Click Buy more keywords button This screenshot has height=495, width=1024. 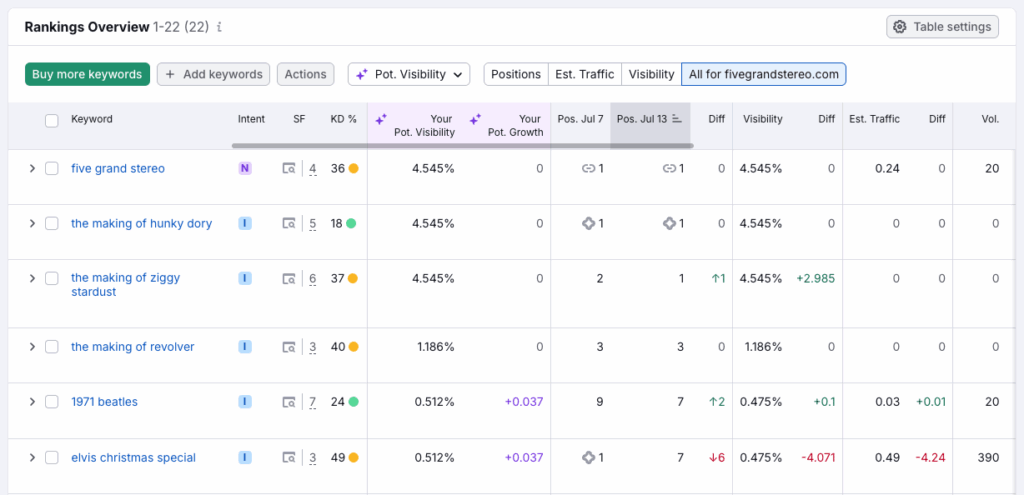[x=88, y=74]
